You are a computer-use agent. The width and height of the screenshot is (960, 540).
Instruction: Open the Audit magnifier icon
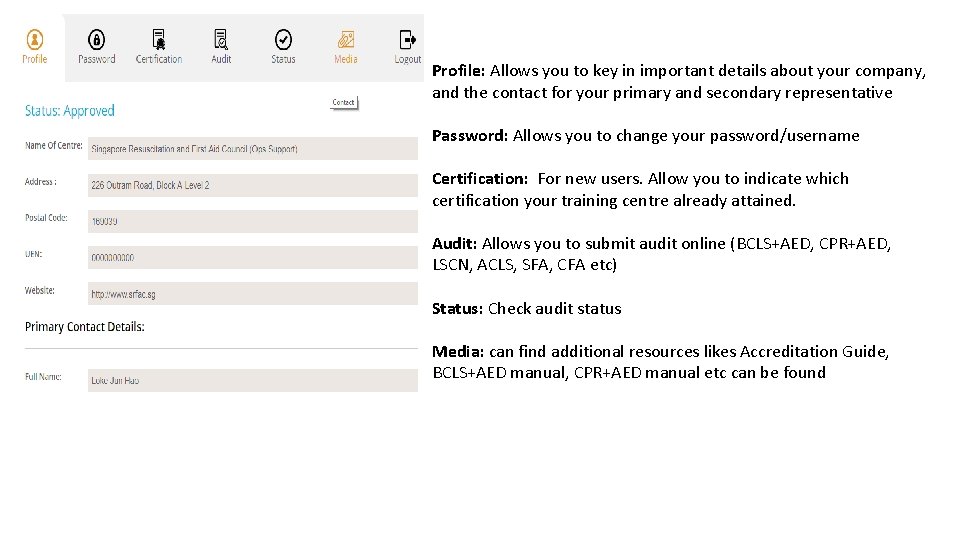tap(221, 40)
